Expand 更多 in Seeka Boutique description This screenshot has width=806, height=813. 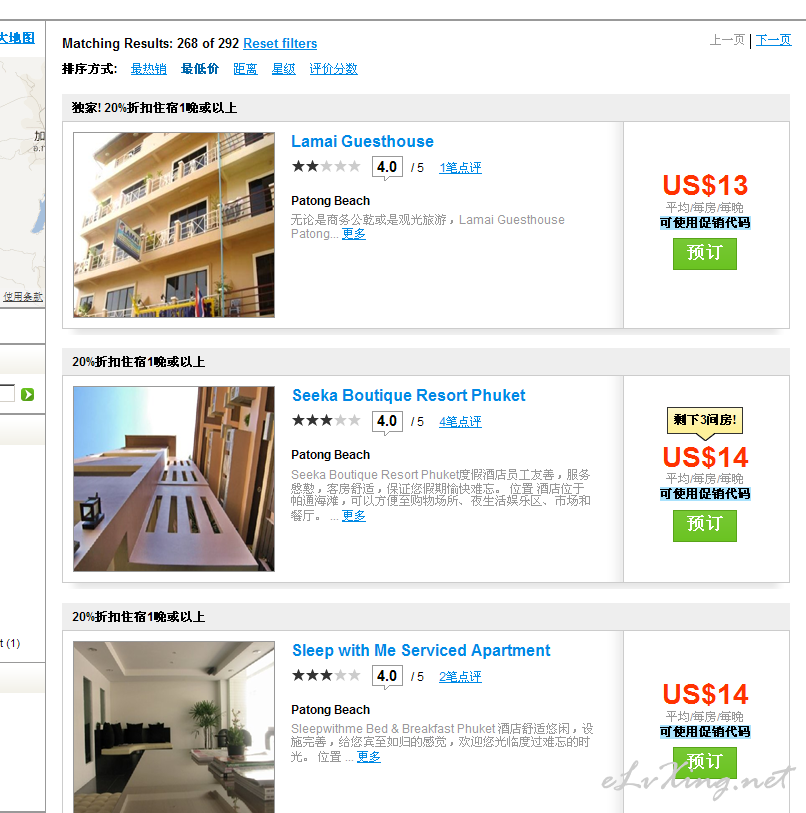[354, 516]
